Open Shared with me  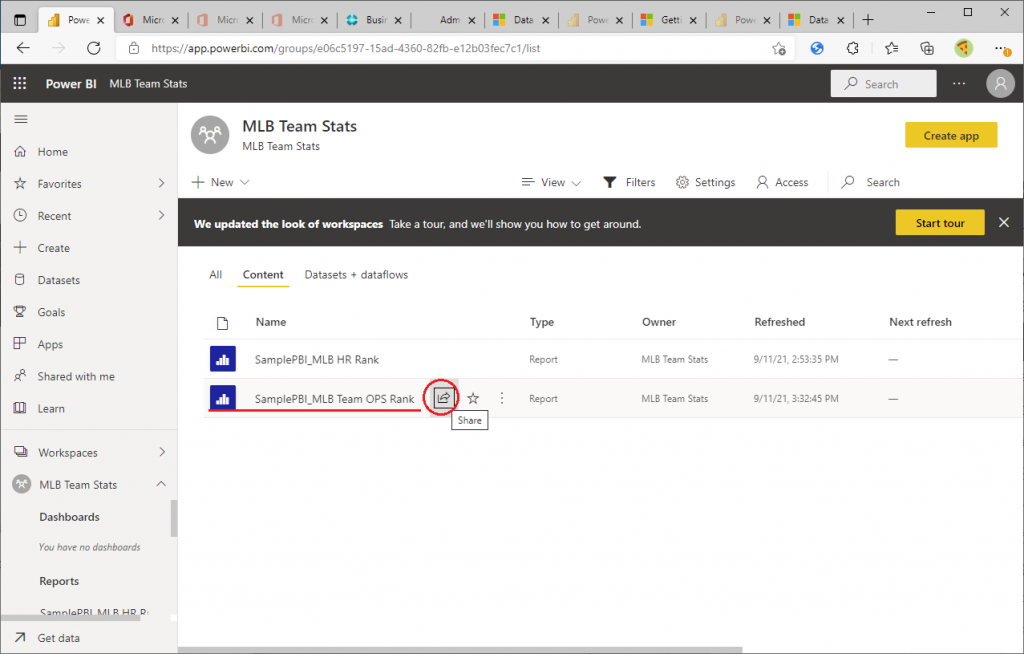tap(76, 376)
